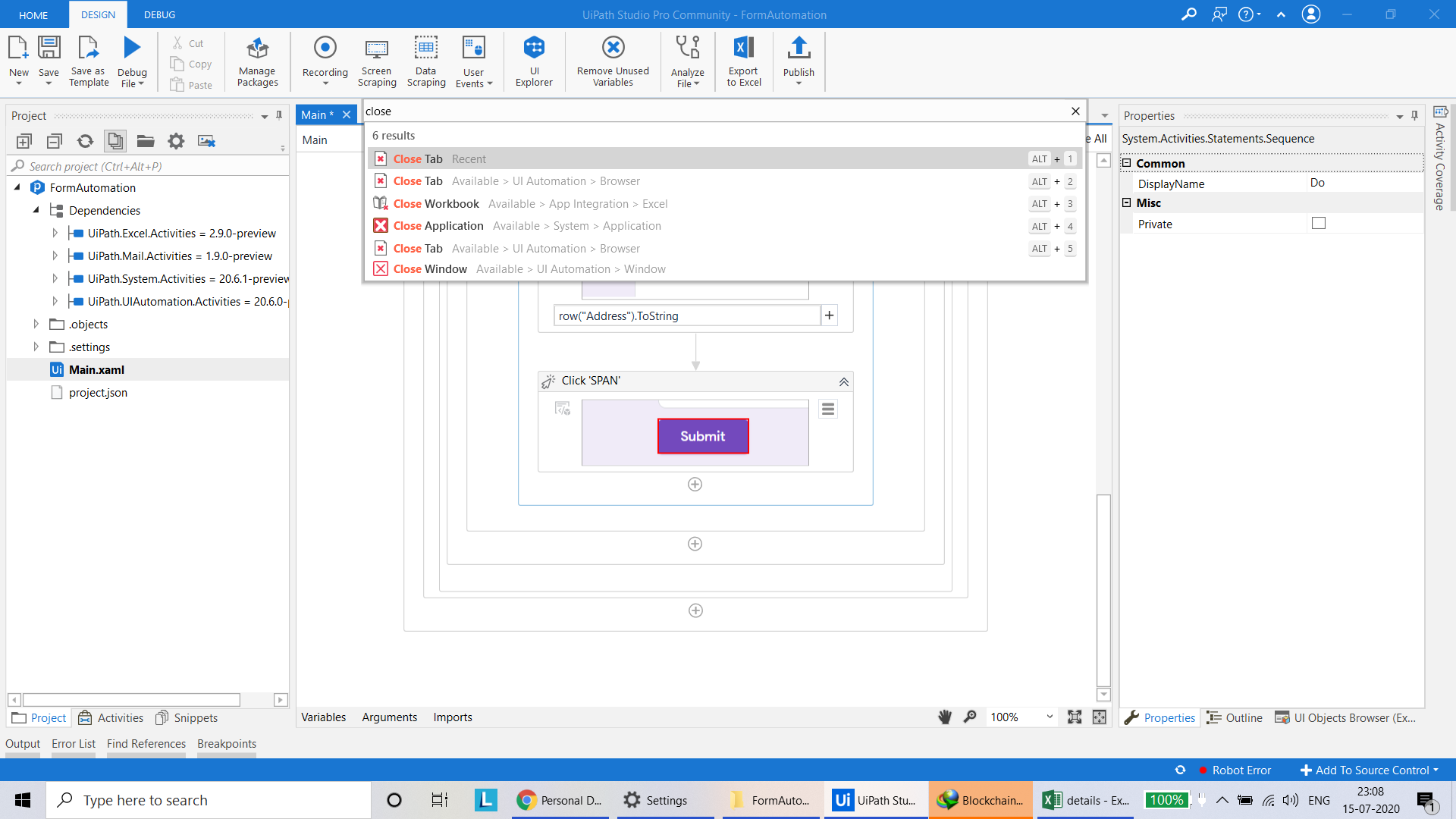Switch to the DEBUG ribbon tab
The height and width of the screenshot is (819, 1456).
159,14
